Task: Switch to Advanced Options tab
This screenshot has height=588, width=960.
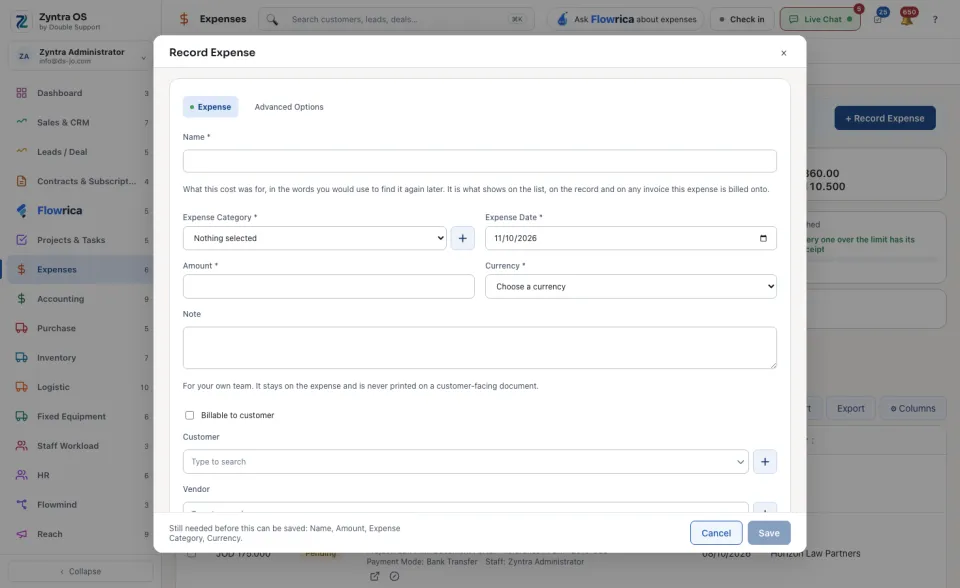Action: click(x=289, y=107)
